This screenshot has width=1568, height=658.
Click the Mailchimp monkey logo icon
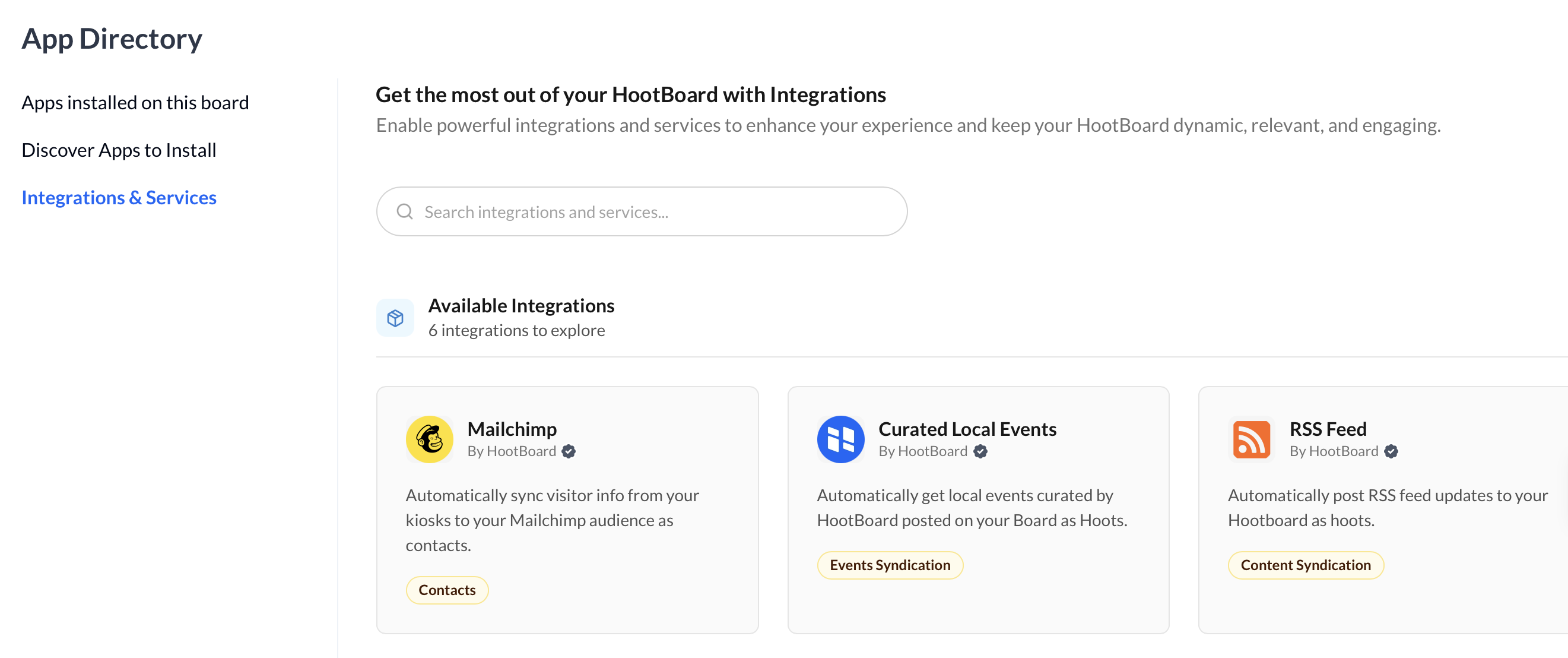(x=429, y=439)
